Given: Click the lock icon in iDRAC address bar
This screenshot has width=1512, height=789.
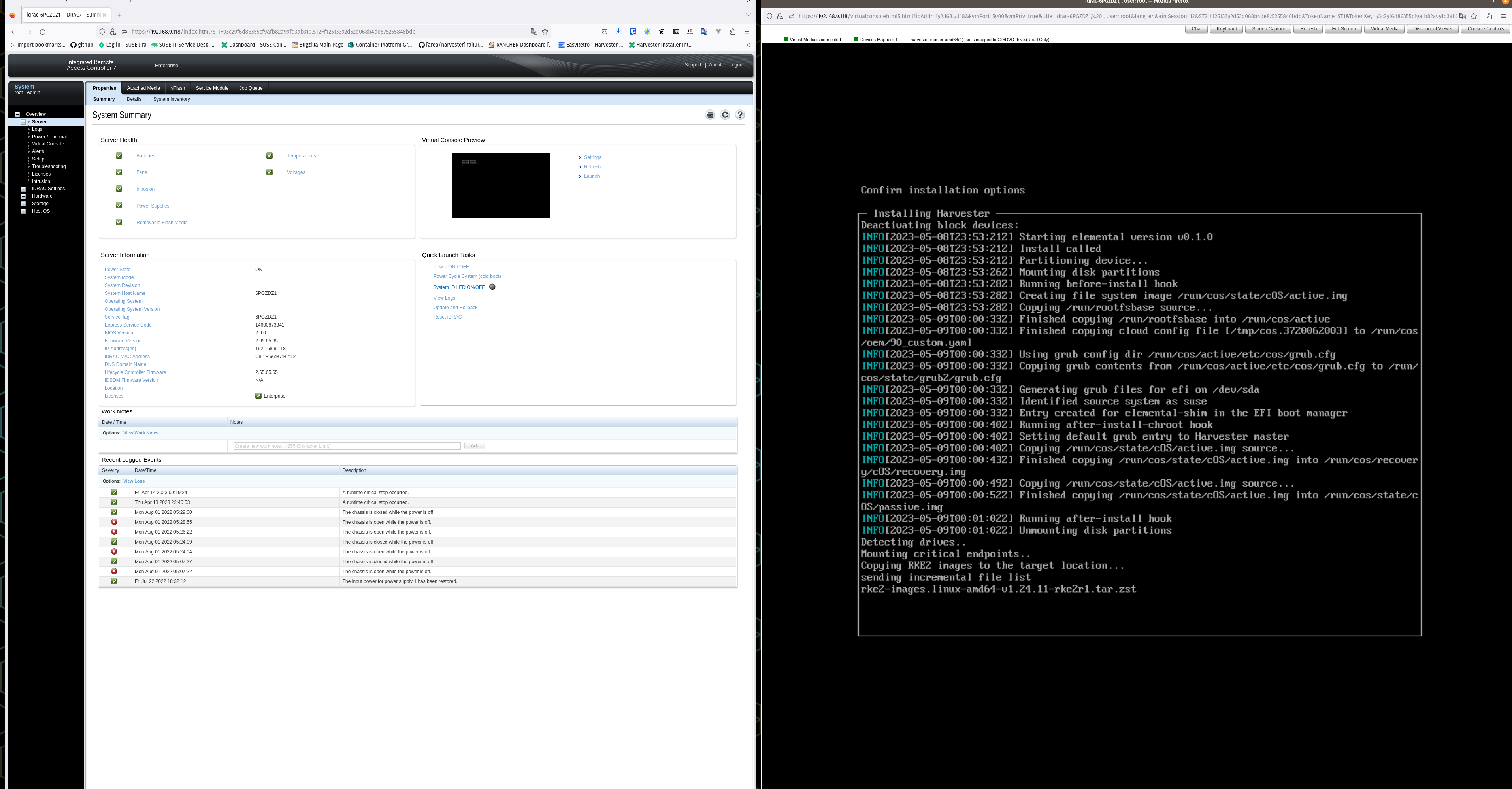Looking at the screenshot, I should [x=113, y=32].
